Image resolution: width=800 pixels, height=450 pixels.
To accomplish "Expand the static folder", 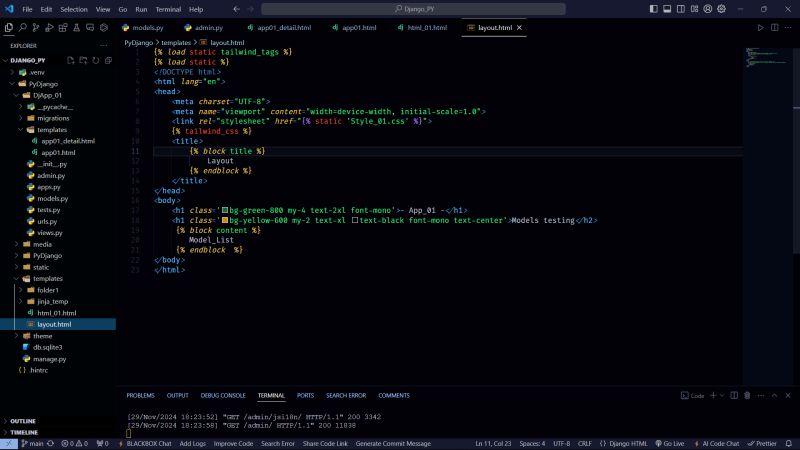I will click(16, 267).
